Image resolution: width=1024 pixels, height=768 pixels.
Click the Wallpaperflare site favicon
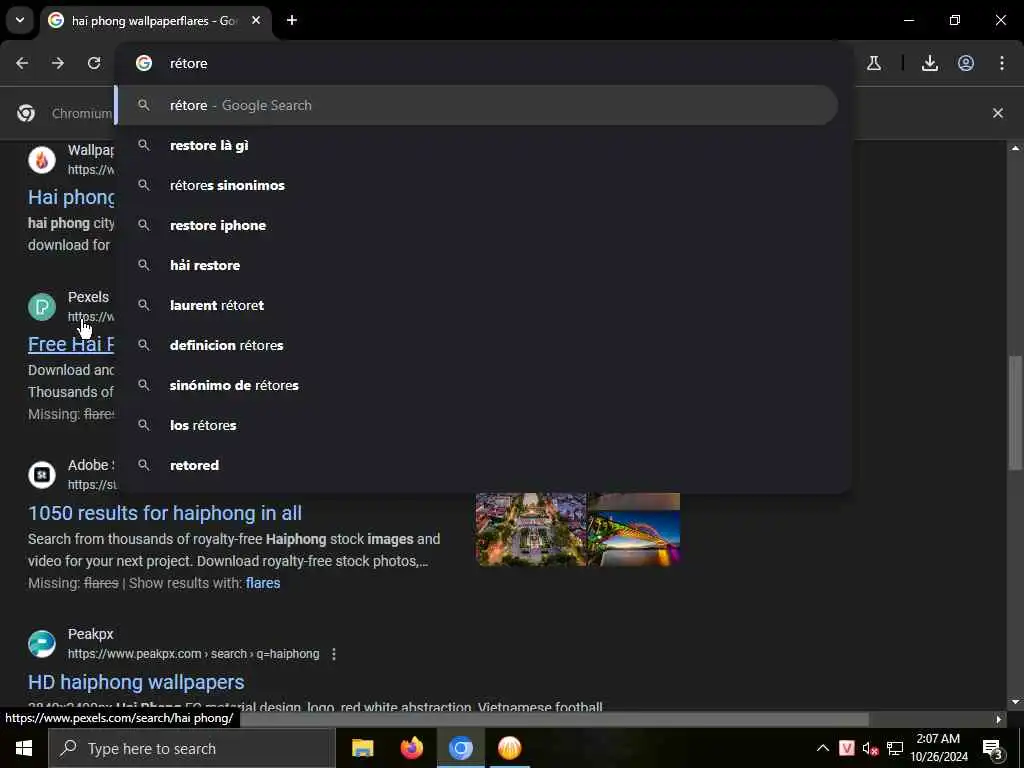[42, 160]
